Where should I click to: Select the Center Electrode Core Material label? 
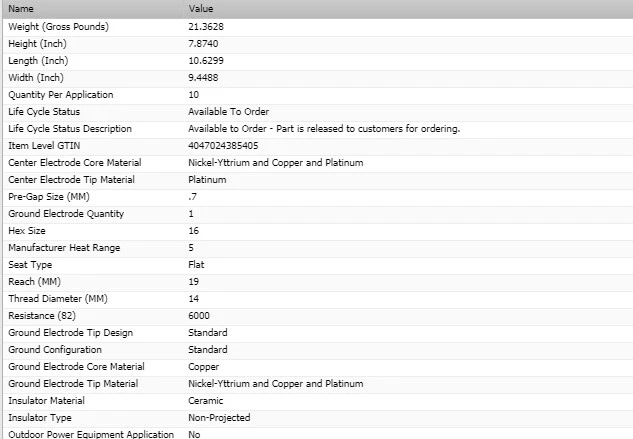[75, 163]
